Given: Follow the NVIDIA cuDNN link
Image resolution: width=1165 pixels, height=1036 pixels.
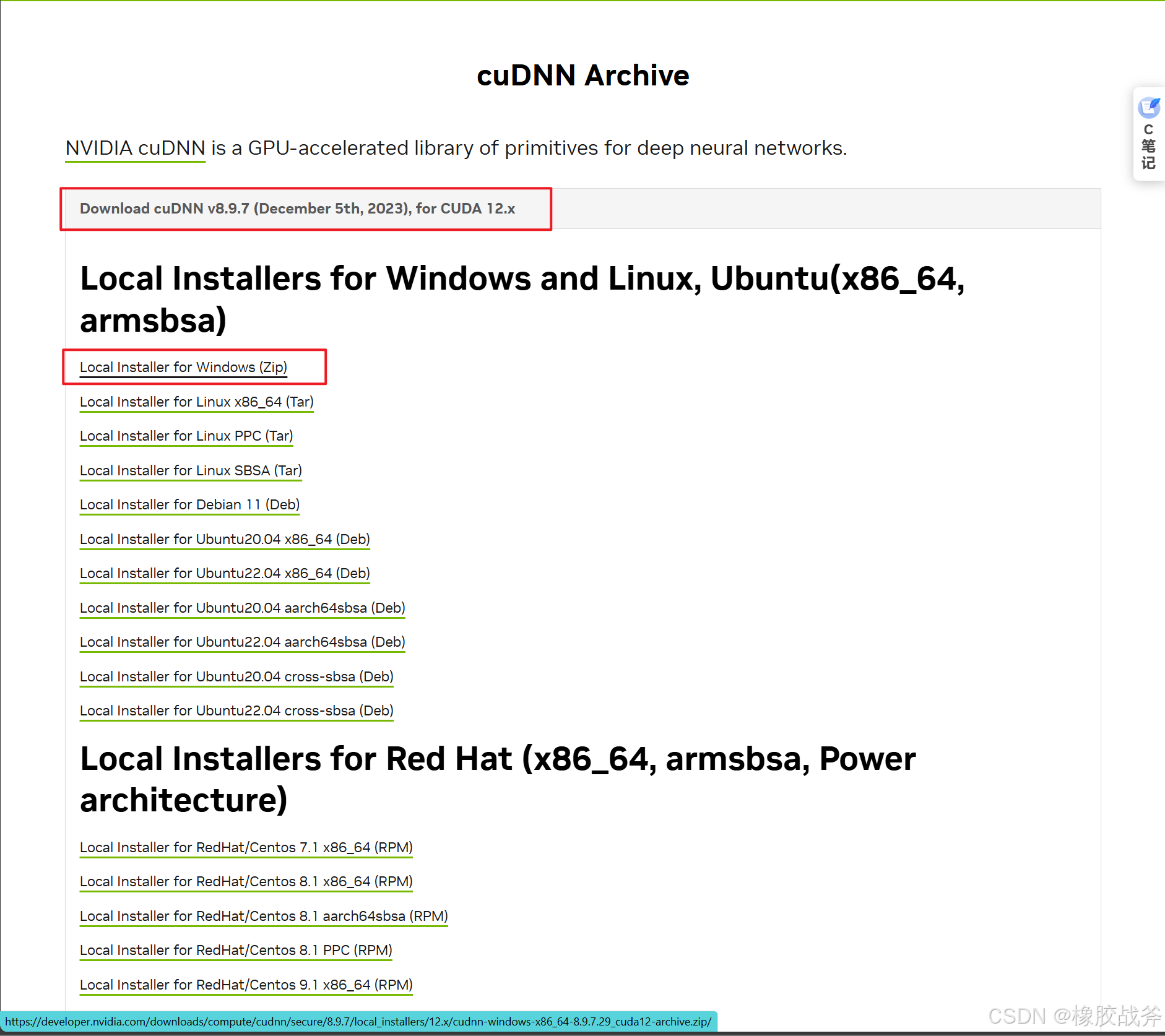Looking at the screenshot, I should [136, 148].
